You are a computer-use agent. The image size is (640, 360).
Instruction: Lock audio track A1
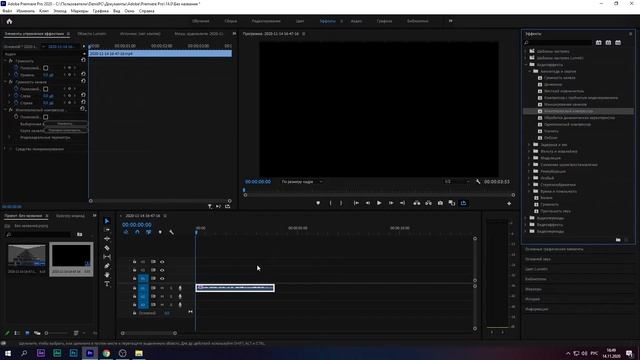[134, 288]
